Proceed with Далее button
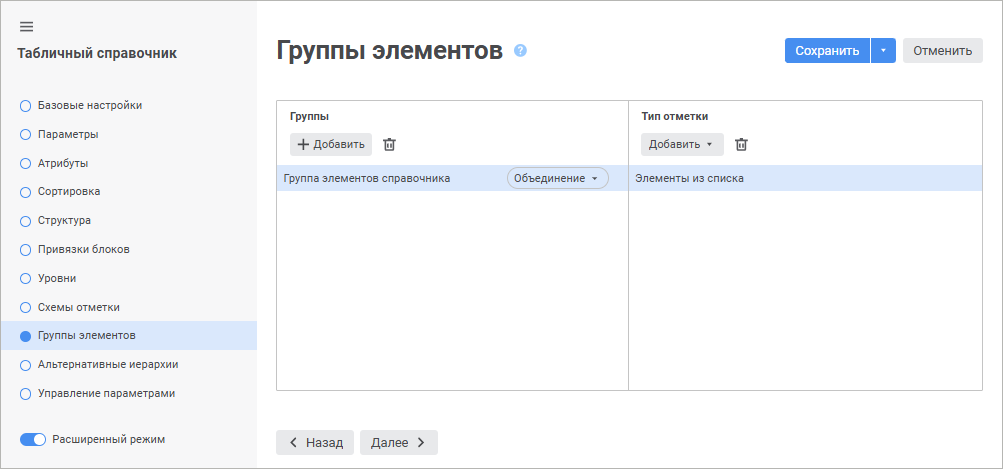The height and width of the screenshot is (469, 1003). (399, 442)
